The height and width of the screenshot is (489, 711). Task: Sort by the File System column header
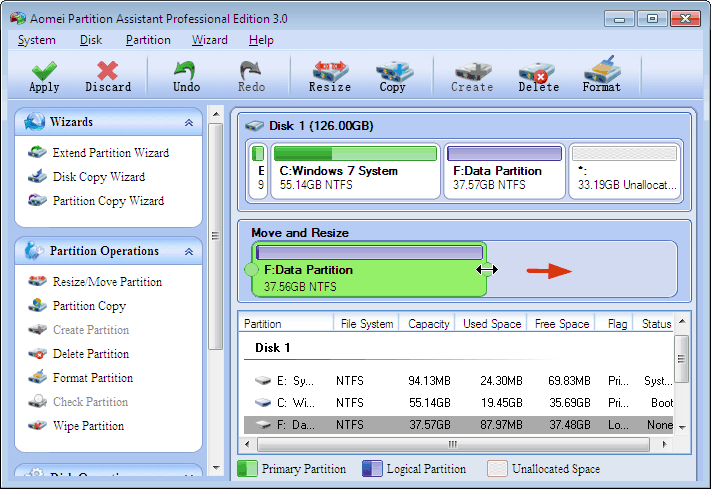pos(366,324)
